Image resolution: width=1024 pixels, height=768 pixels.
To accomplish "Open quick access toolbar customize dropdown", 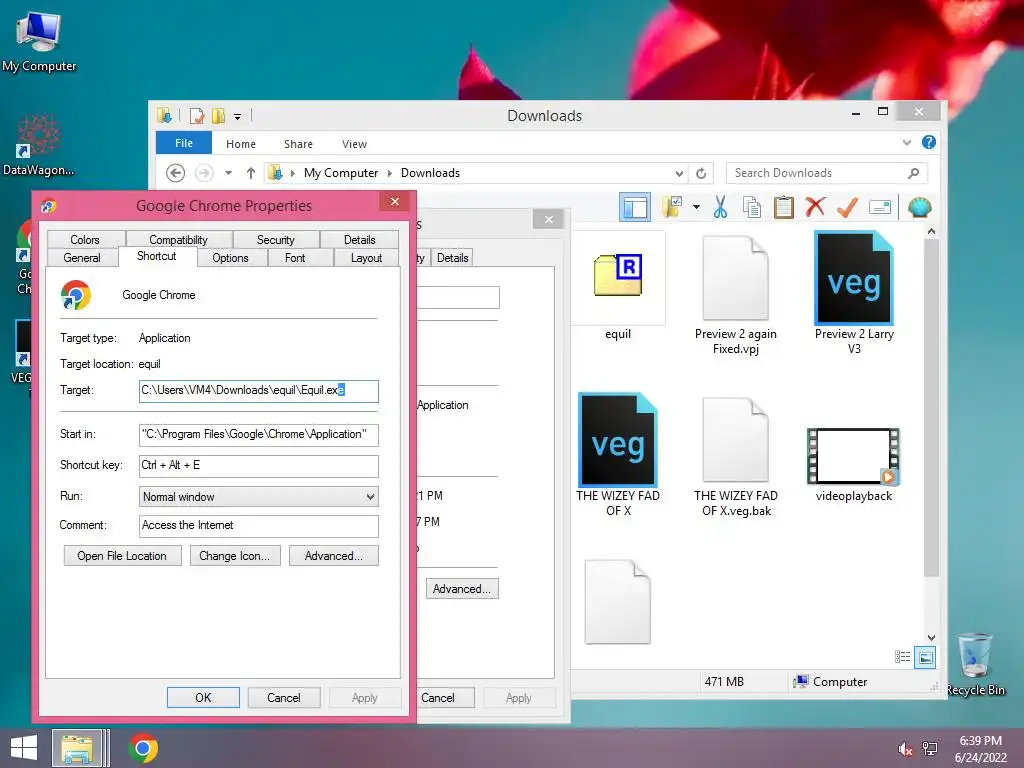I will coord(238,116).
